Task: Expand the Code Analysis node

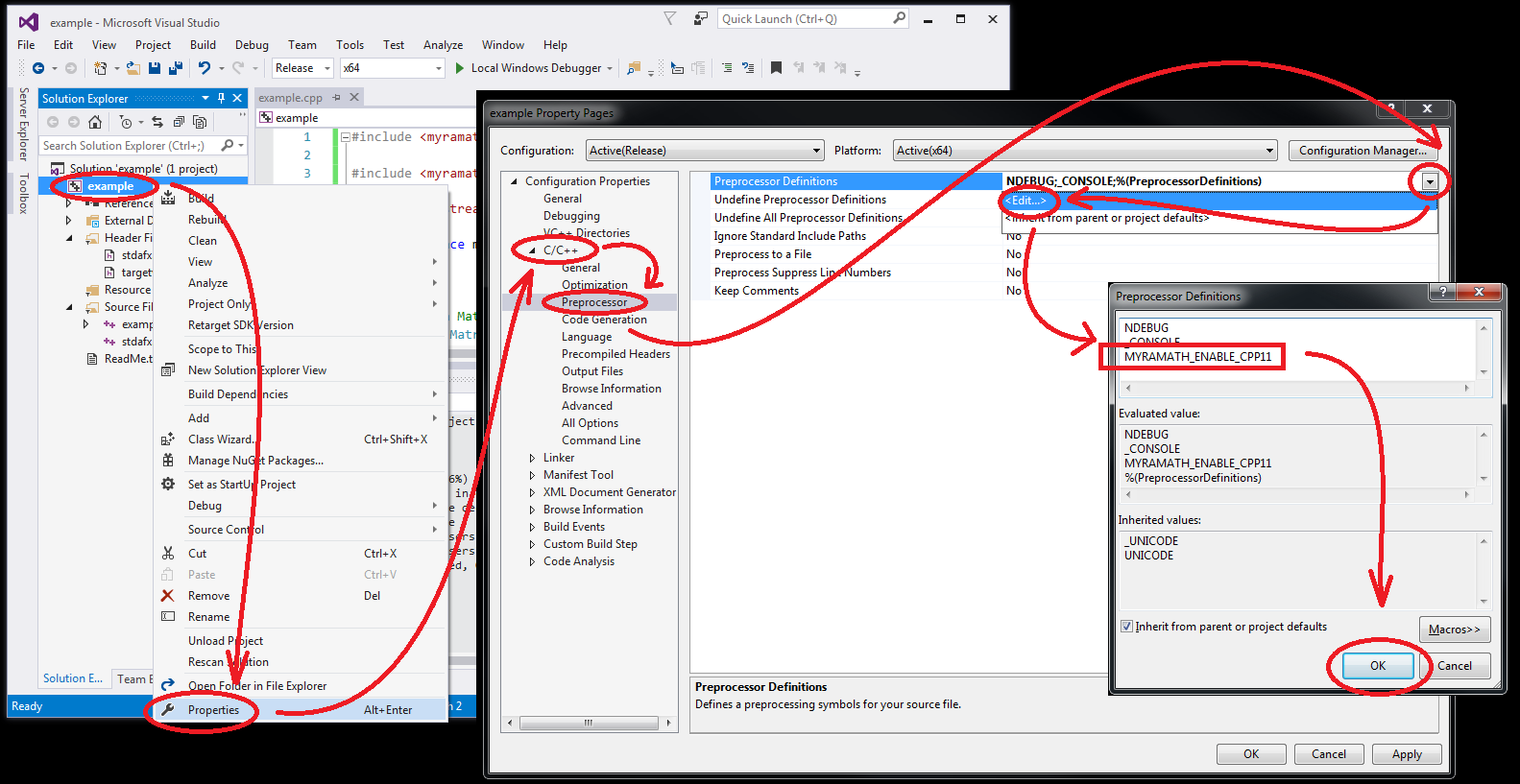Action: [x=532, y=561]
